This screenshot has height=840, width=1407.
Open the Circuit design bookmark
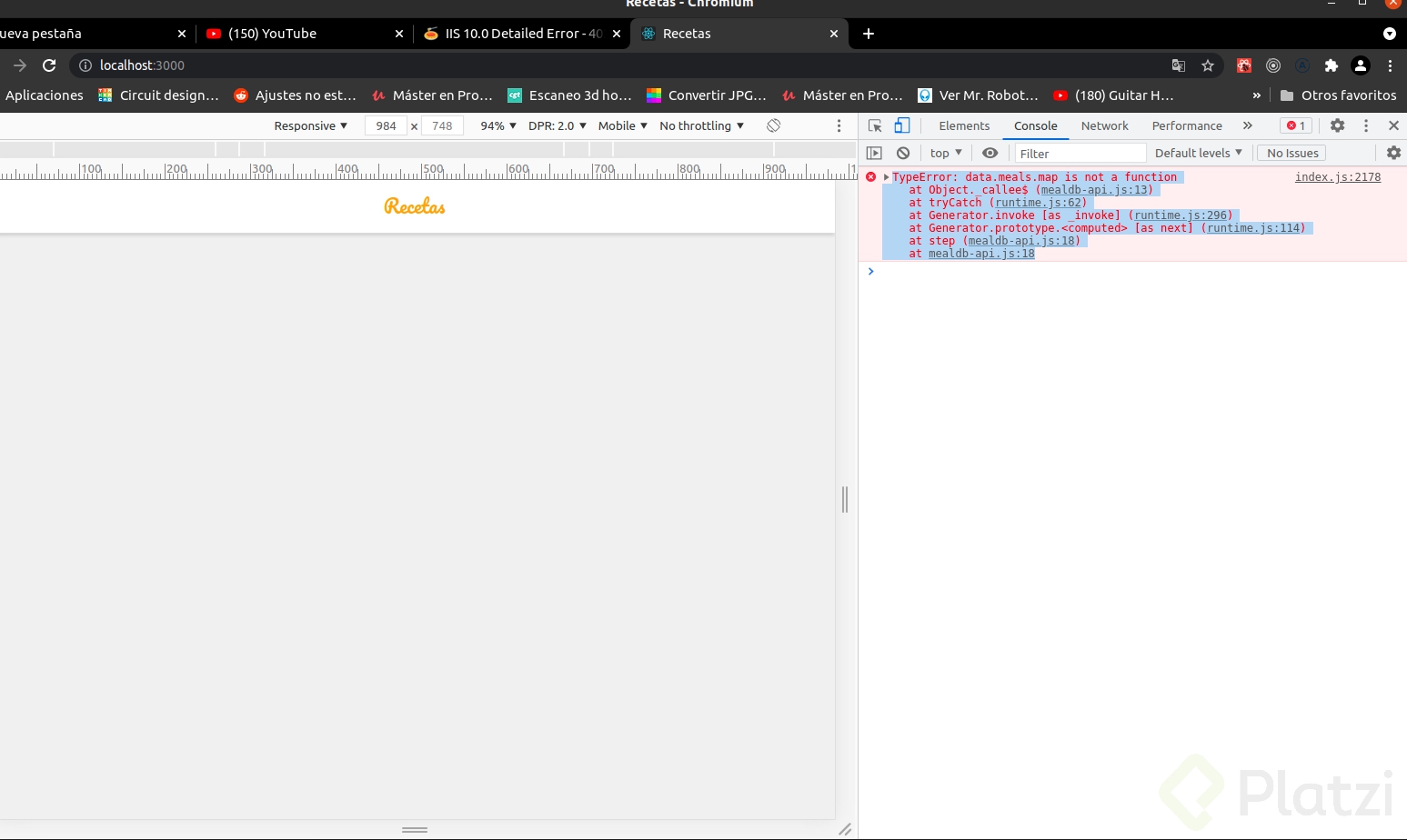(158, 95)
